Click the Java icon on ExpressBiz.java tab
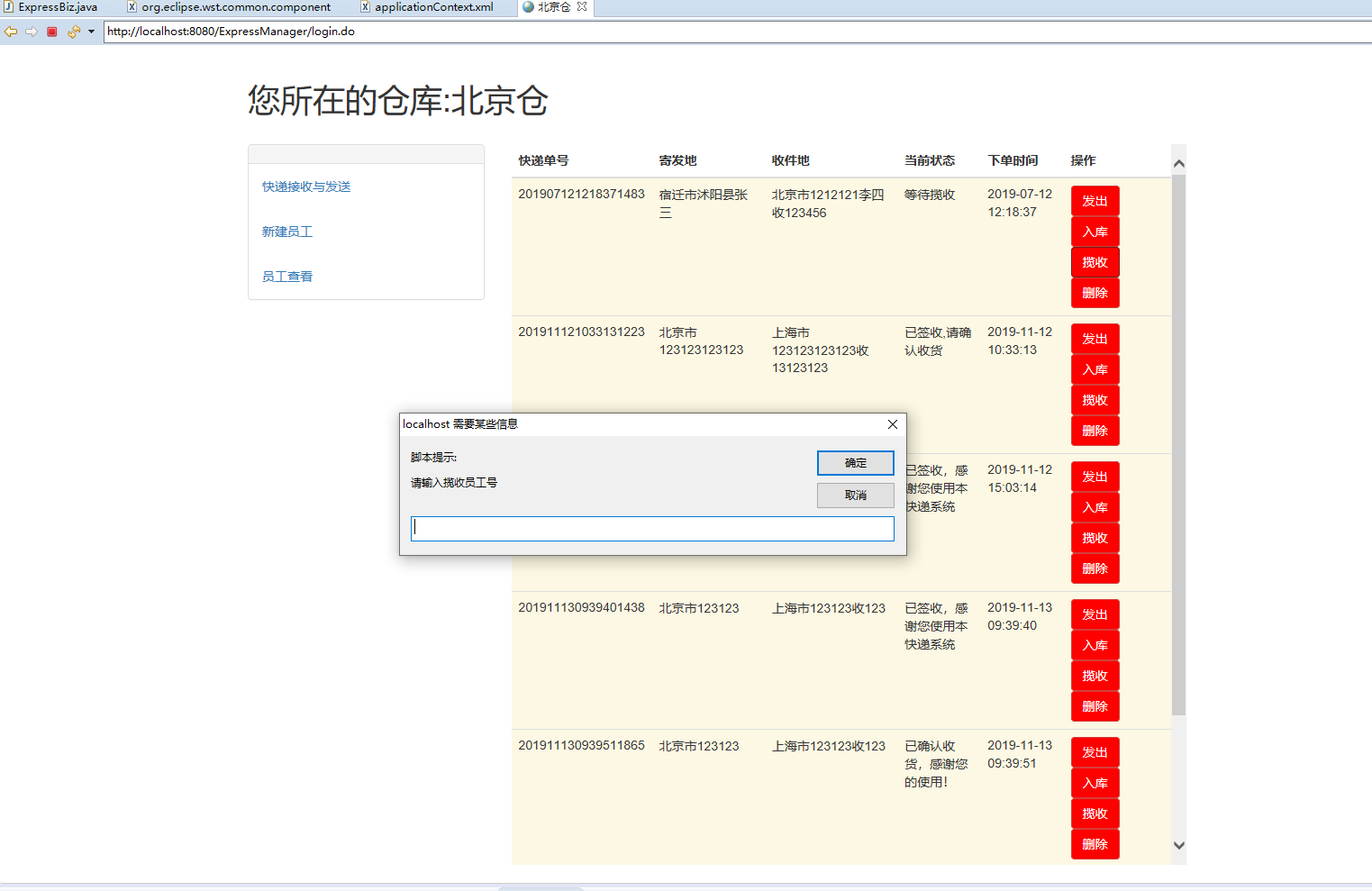The height and width of the screenshot is (891, 1372). pos(8,7)
